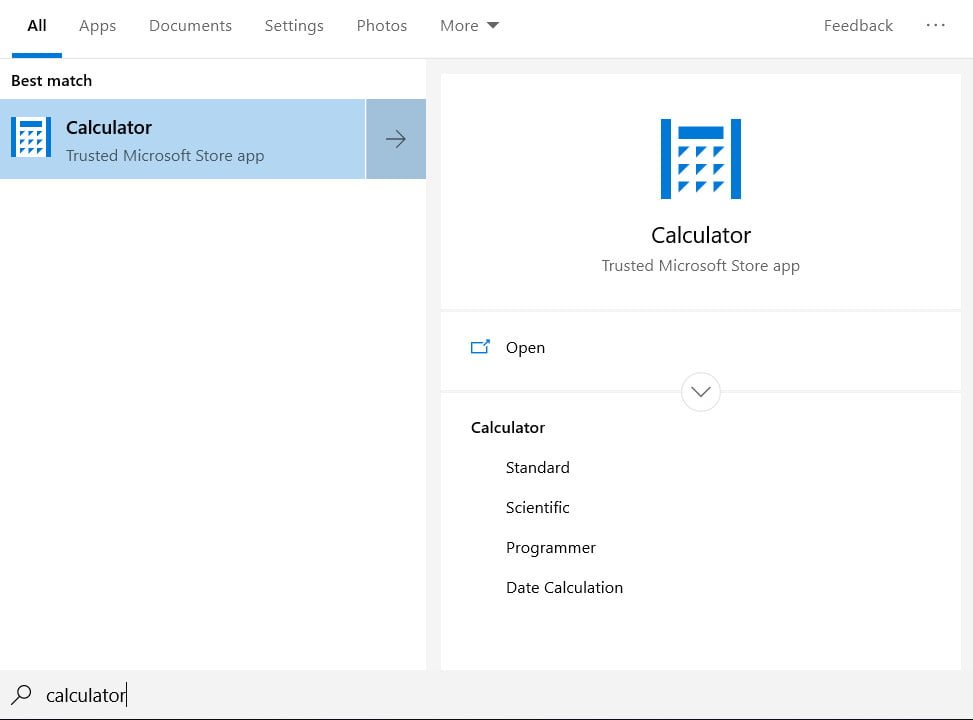Click the large Calculator app icon
The image size is (973, 720).
[x=701, y=159]
